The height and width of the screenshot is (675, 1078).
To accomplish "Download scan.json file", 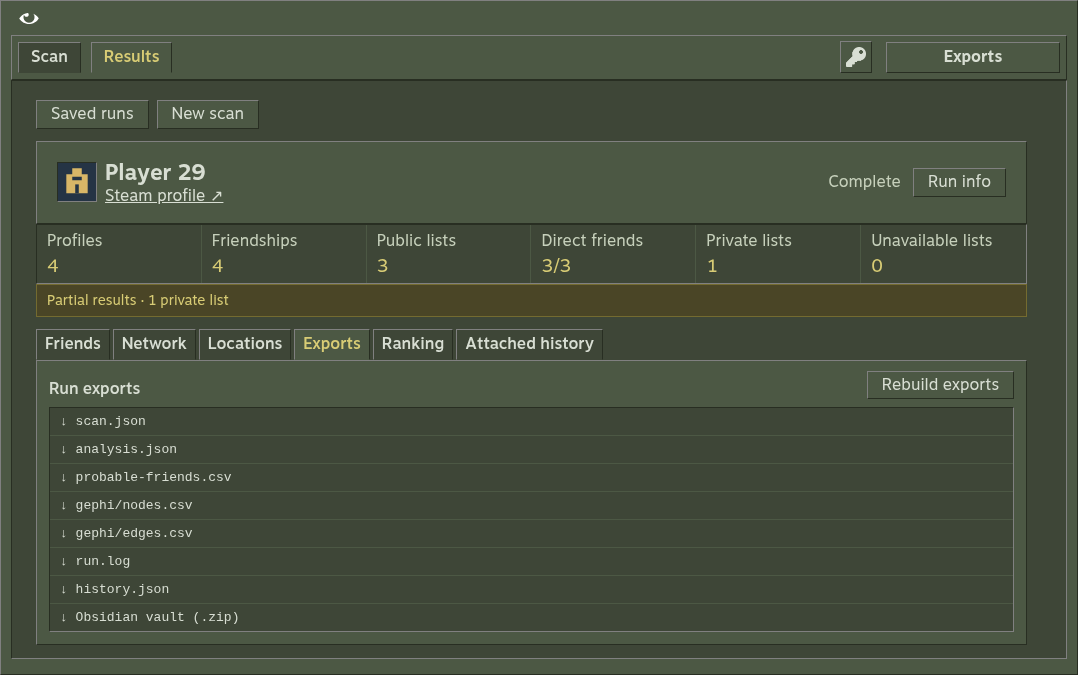I will coord(531,421).
